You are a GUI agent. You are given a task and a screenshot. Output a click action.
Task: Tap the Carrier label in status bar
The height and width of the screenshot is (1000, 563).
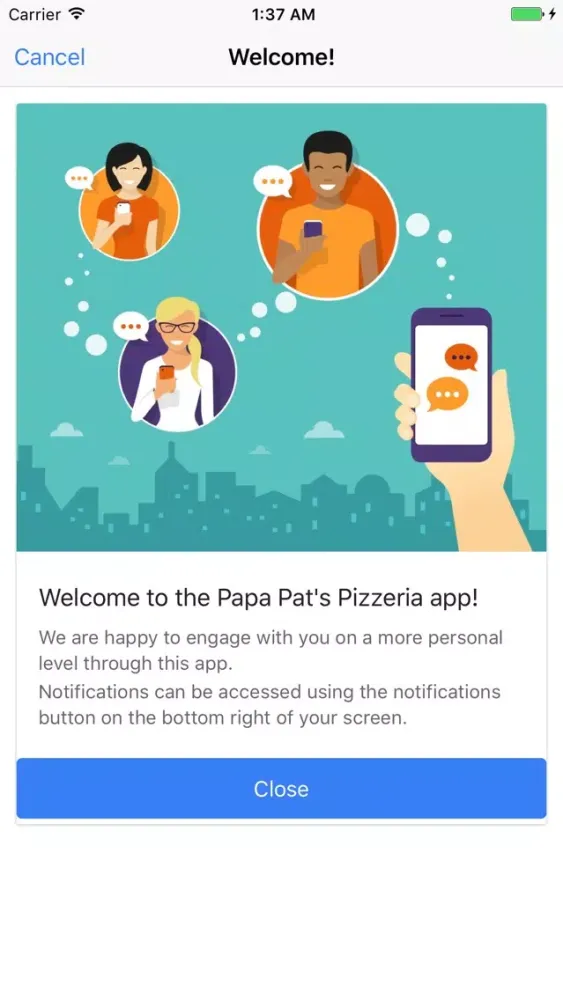35,14
